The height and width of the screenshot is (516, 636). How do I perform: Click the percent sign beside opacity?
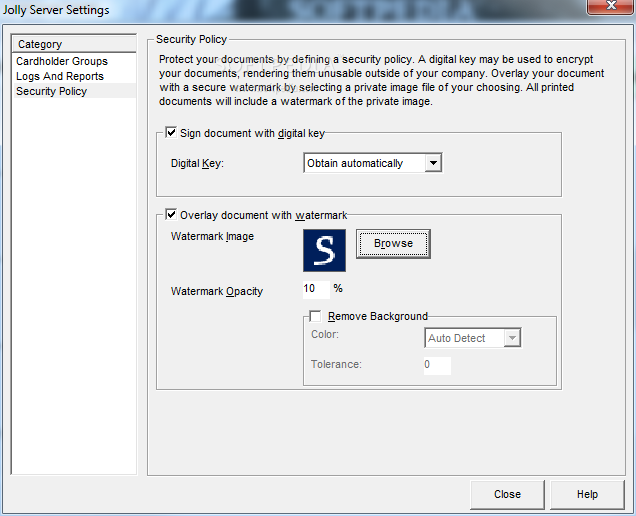point(338,288)
